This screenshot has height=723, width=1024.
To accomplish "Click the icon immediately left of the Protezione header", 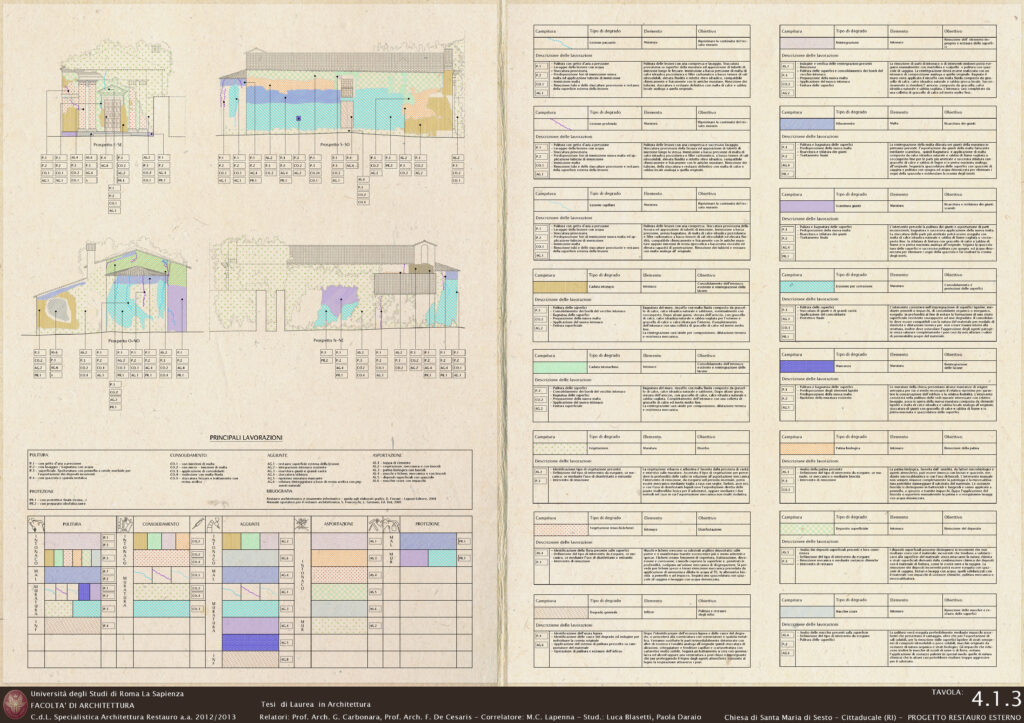I will coord(391,524).
